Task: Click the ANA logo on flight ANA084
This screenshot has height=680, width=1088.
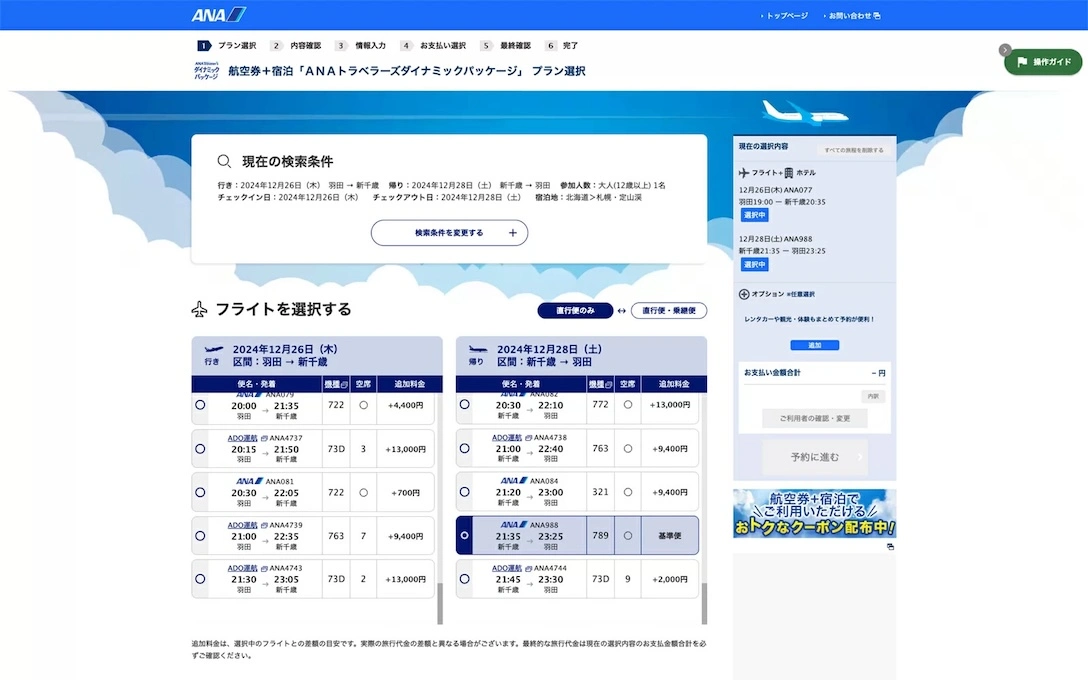Action: tap(513, 480)
